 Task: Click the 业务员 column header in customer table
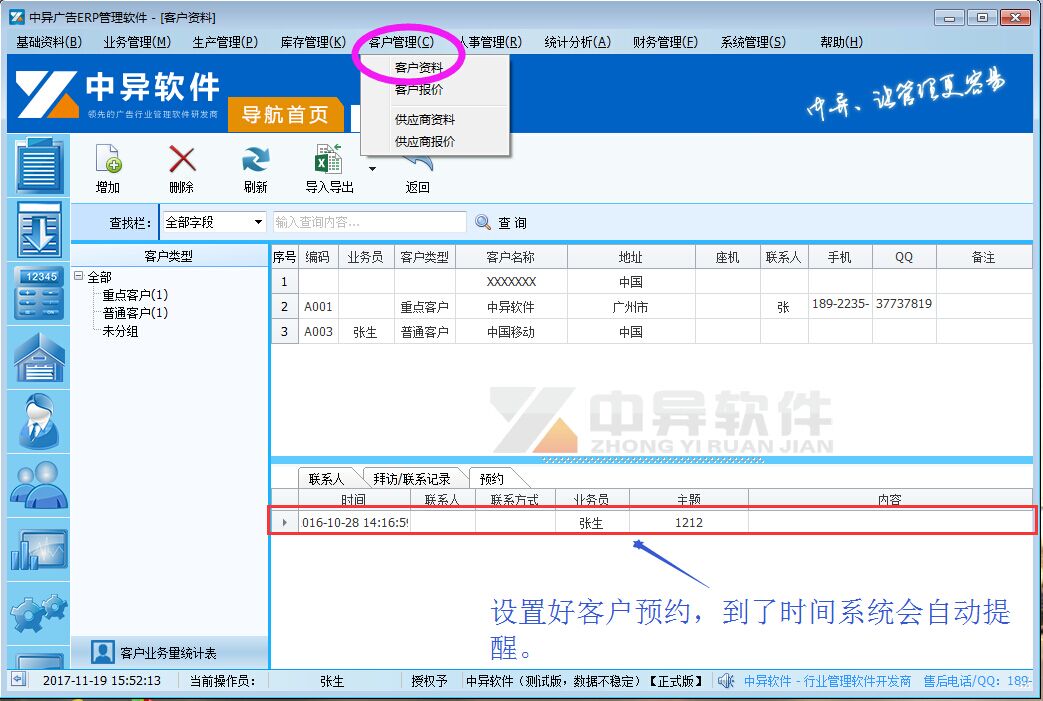(365, 257)
